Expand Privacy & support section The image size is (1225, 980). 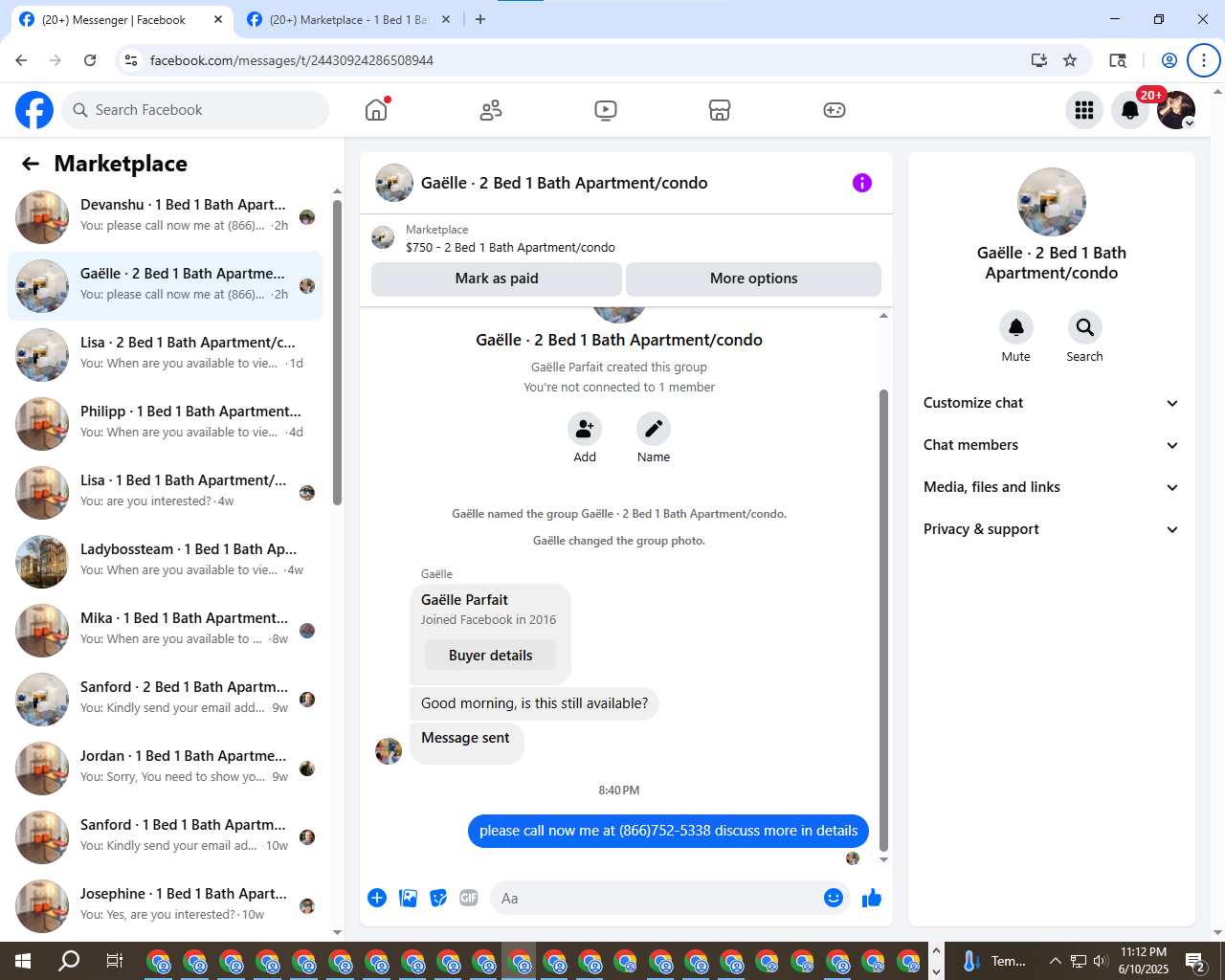(x=1051, y=529)
